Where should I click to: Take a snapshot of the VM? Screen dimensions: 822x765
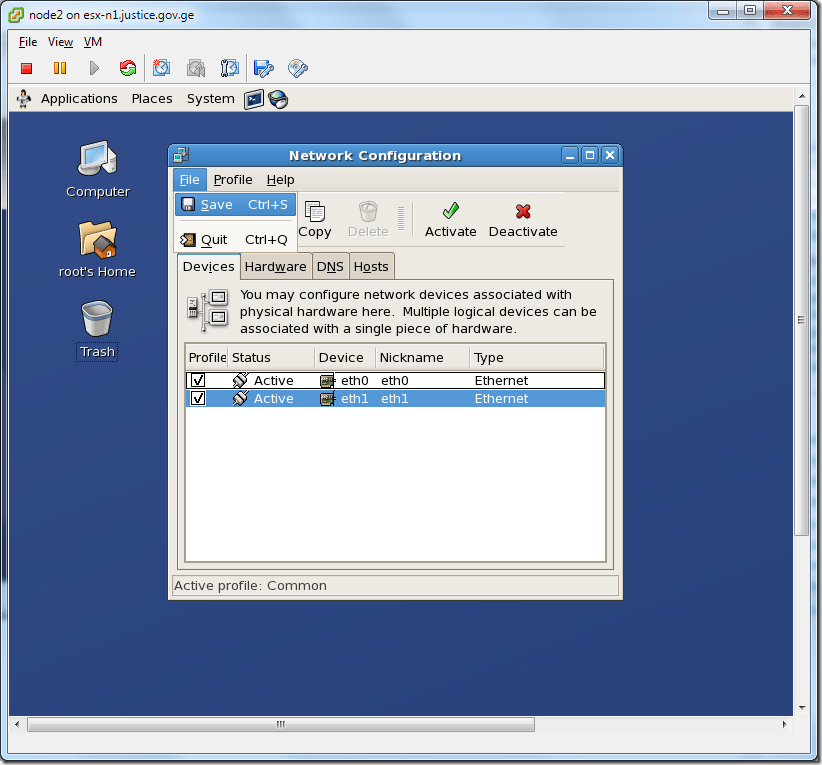(x=161, y=67)
